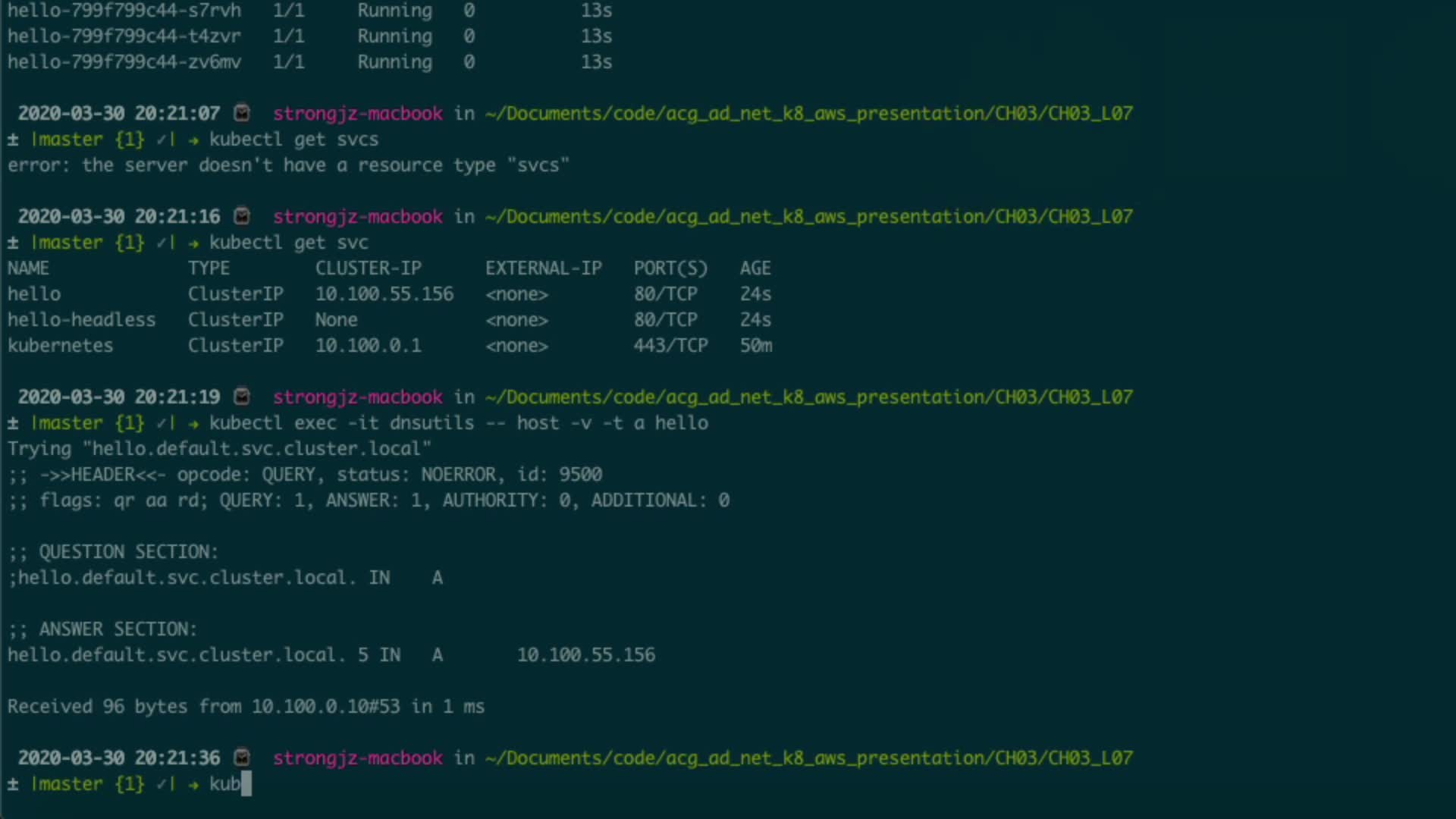Viewport: 1456px width, 819px height.
Task: Click the watch icon beside timestamp 20:21:19
Action: [x=242, y=397]
